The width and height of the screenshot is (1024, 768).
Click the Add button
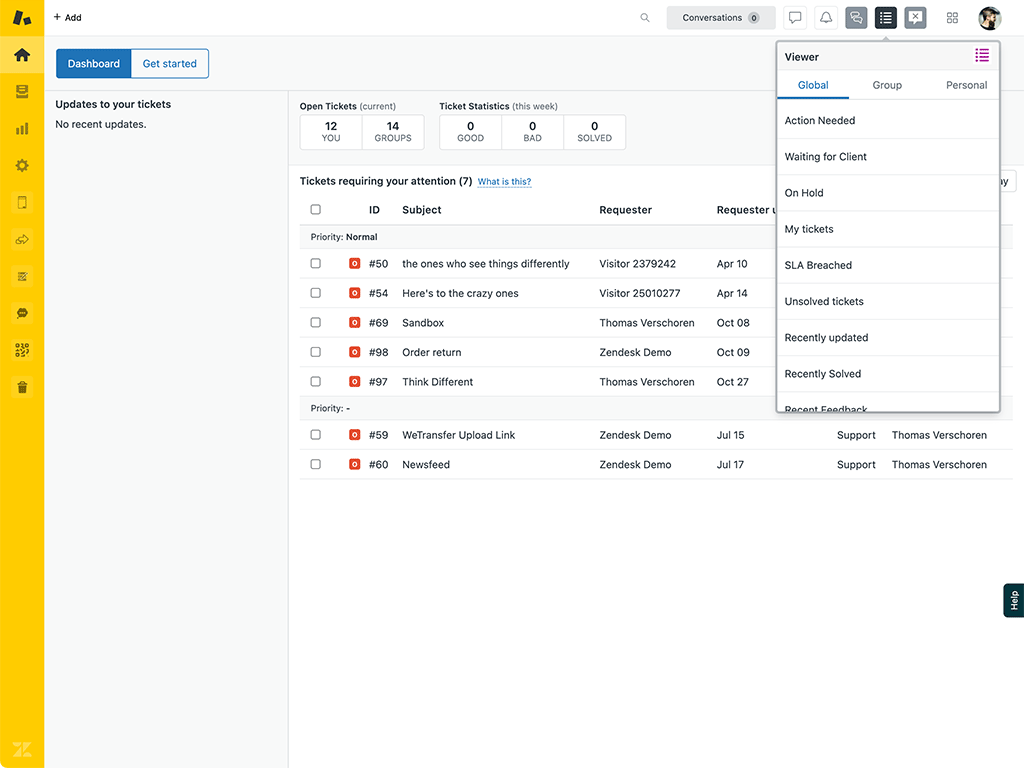coord(67,18)
